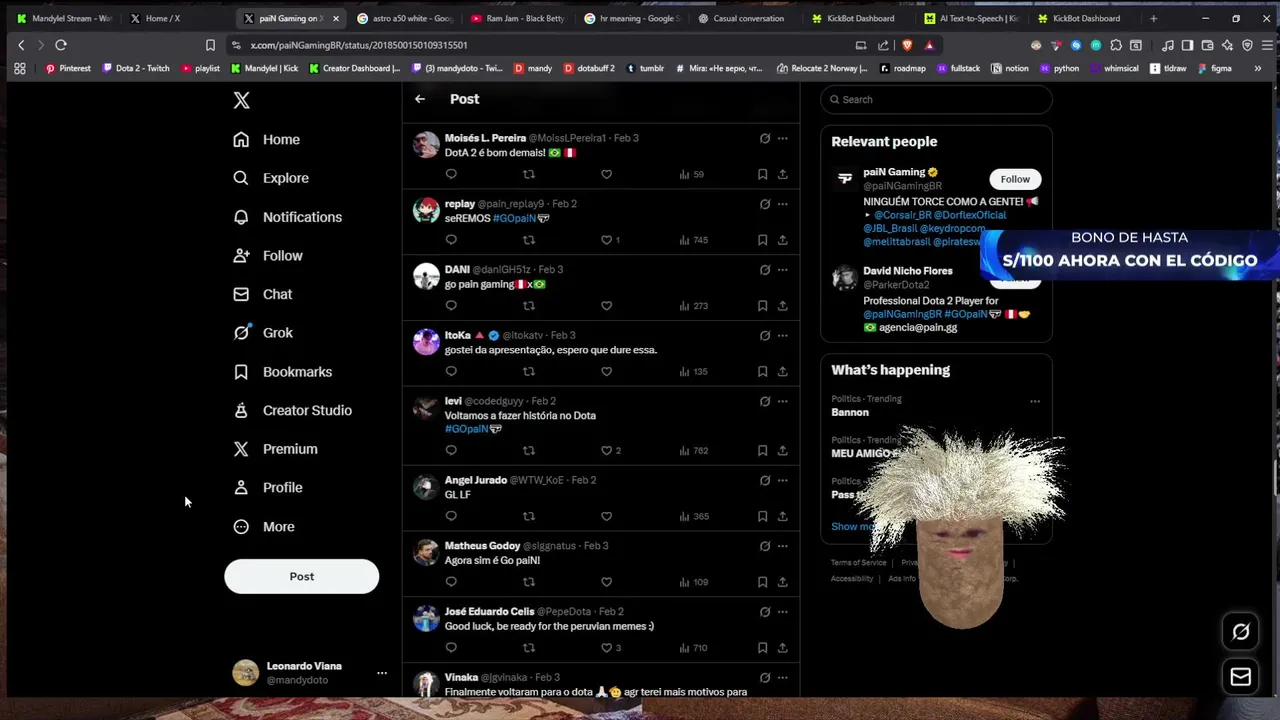Open Premium in the sidebar
The height and width of the screenshot is (720, 1280).
click(275, 449)
